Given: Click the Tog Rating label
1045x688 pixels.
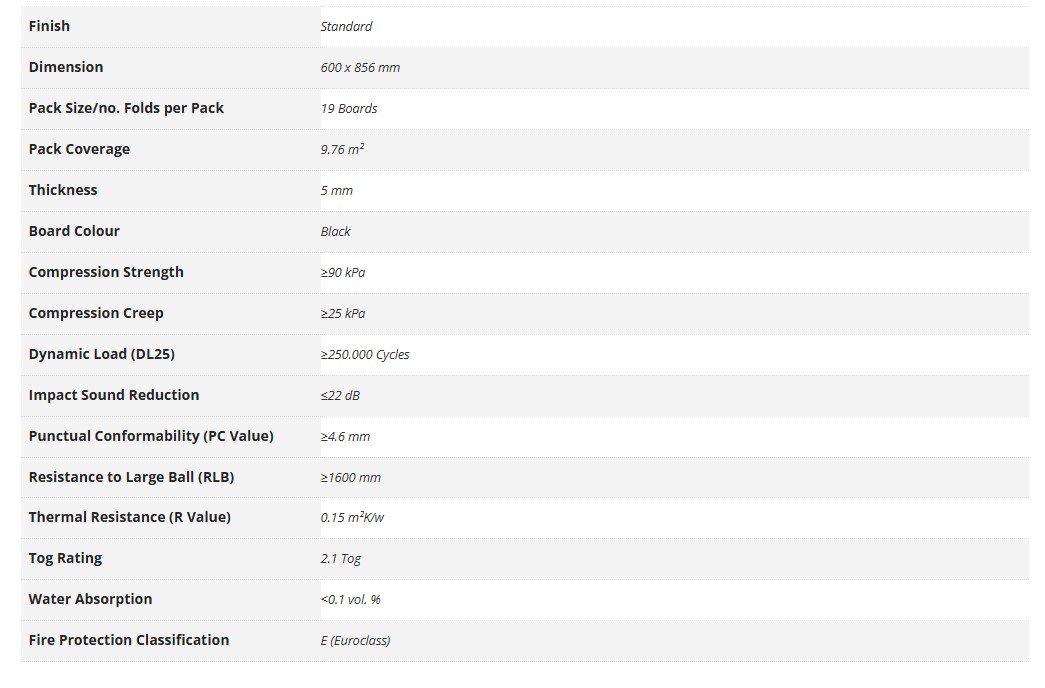Looking at the screenshot, I should pyautogui.click(x=65, y=558).
